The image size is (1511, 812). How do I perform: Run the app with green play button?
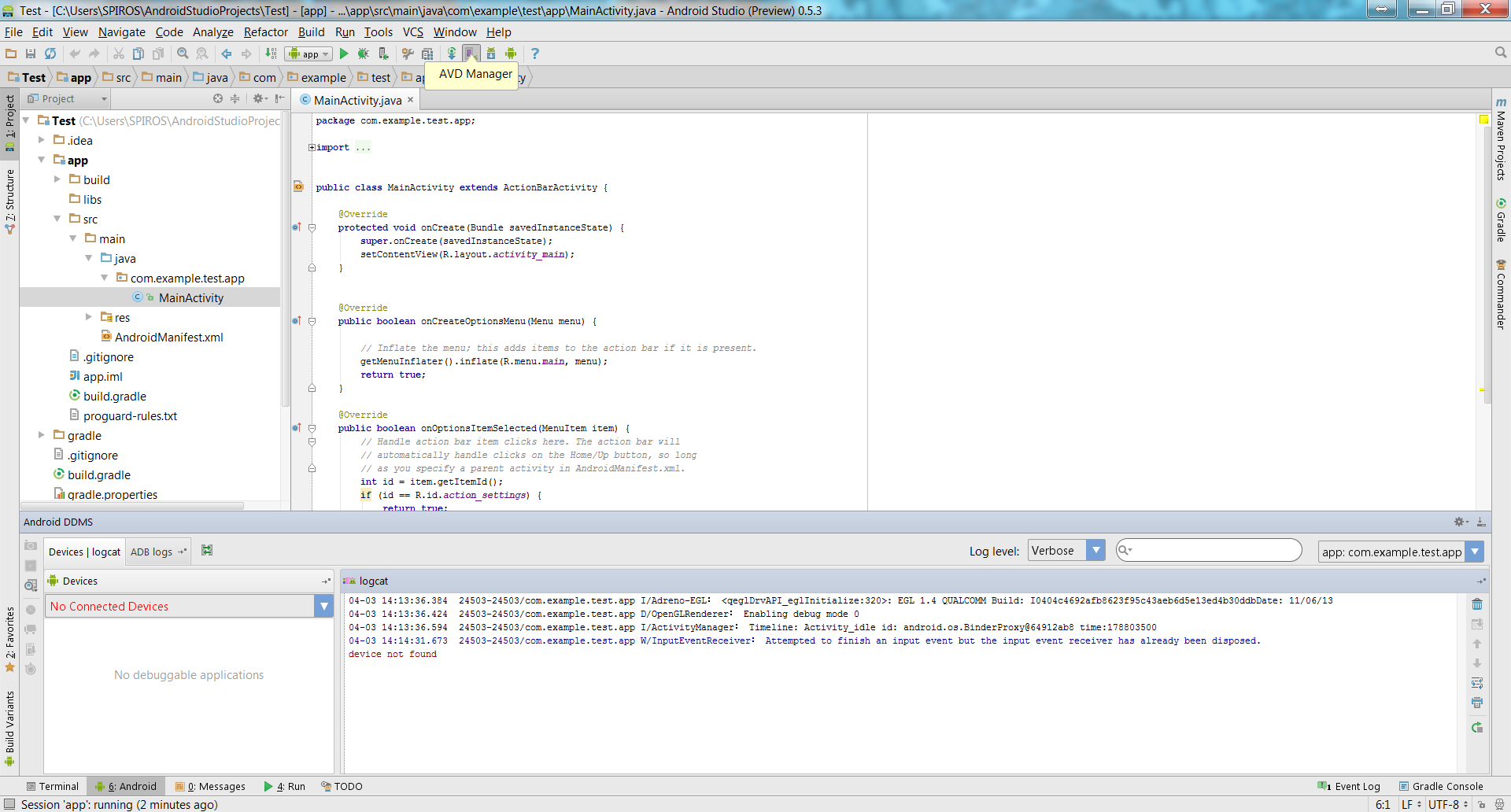point(344,54)
